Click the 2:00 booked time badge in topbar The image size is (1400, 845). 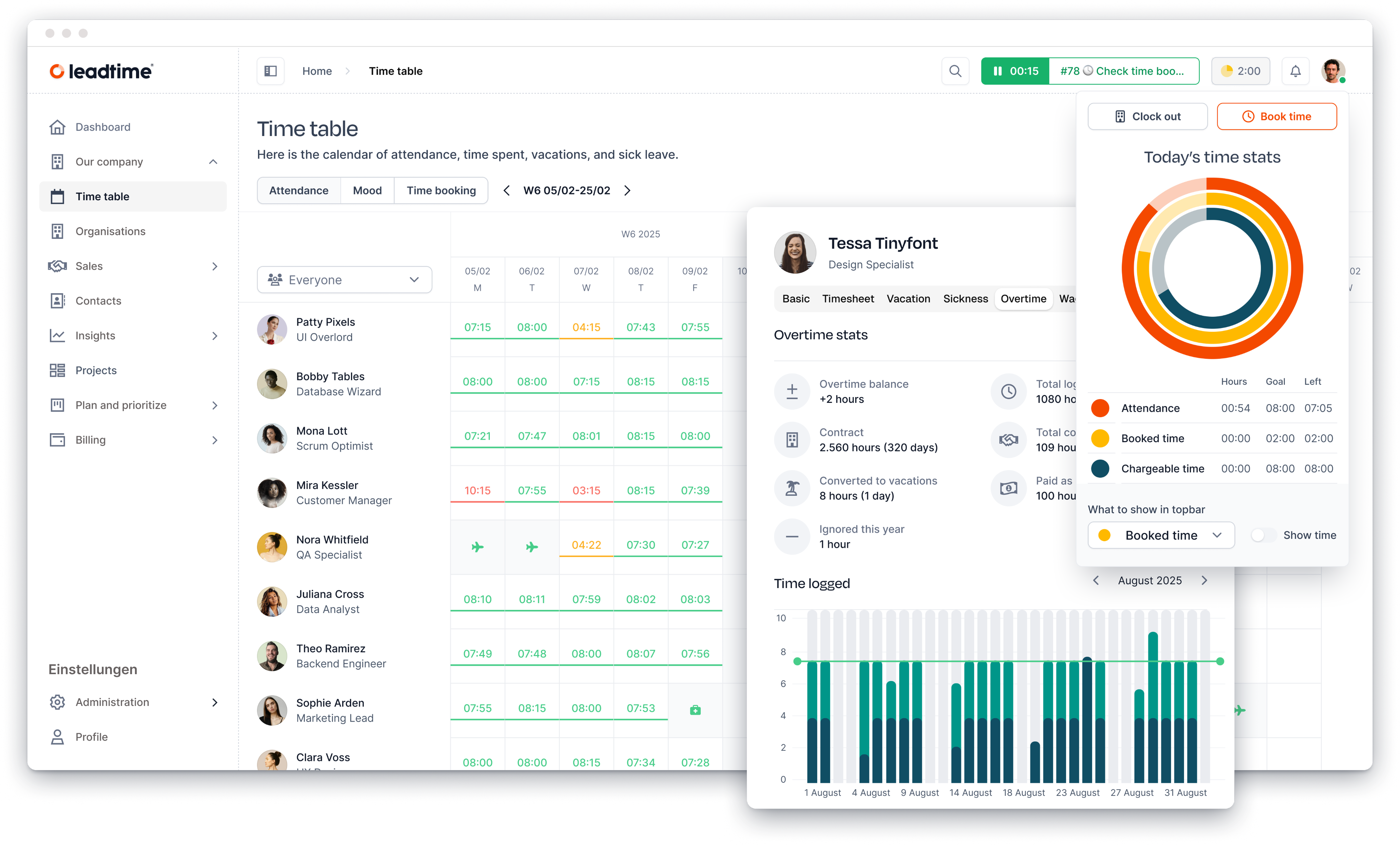click(1240, 70)
